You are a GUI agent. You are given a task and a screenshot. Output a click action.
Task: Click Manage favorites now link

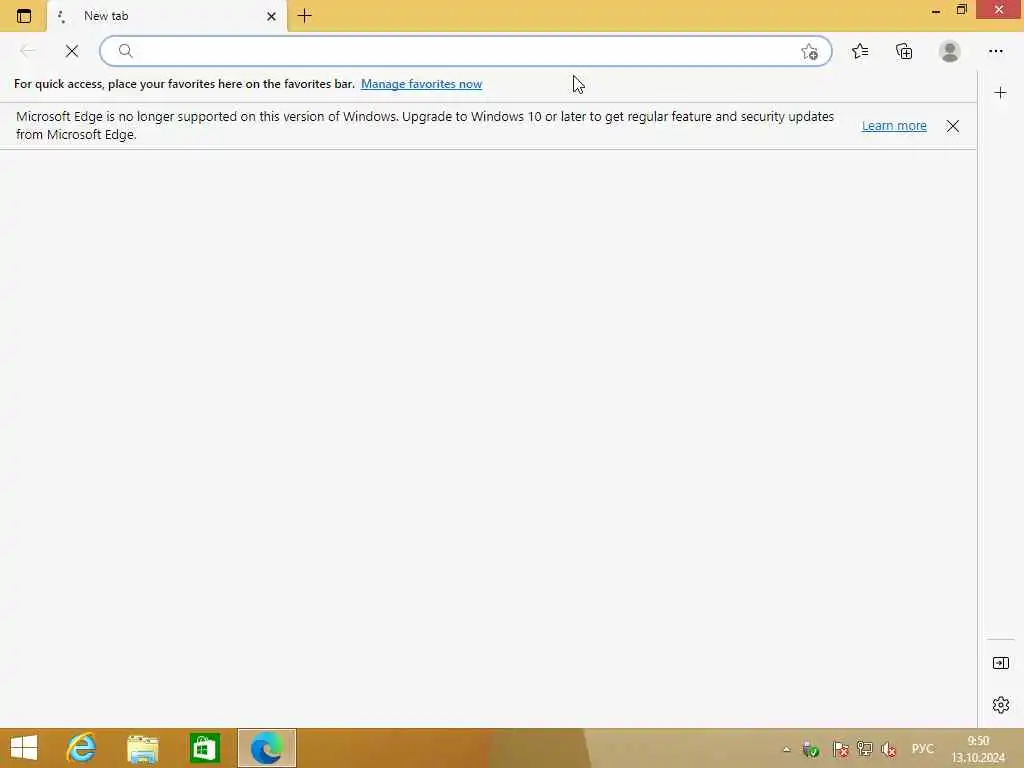coord(421,84)
